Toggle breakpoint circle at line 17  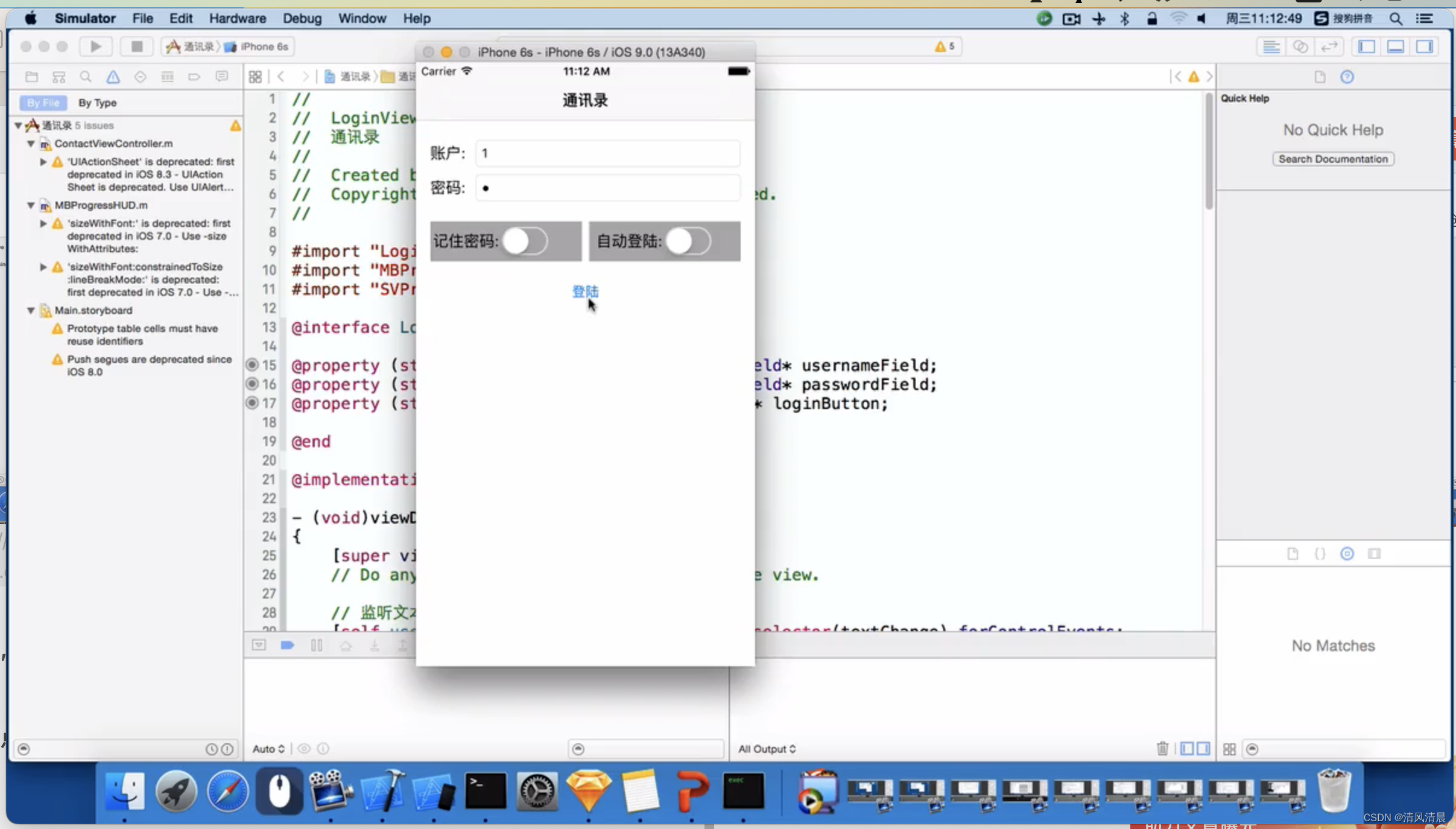(252, 403)
